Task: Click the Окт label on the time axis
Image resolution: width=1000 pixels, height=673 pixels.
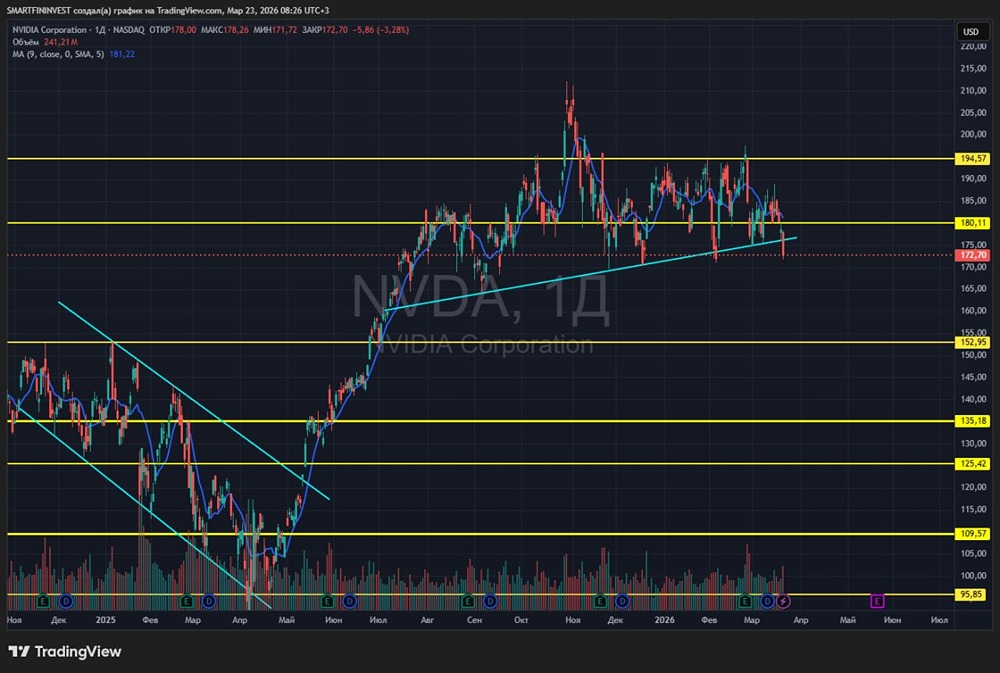Action: point(521,619)
